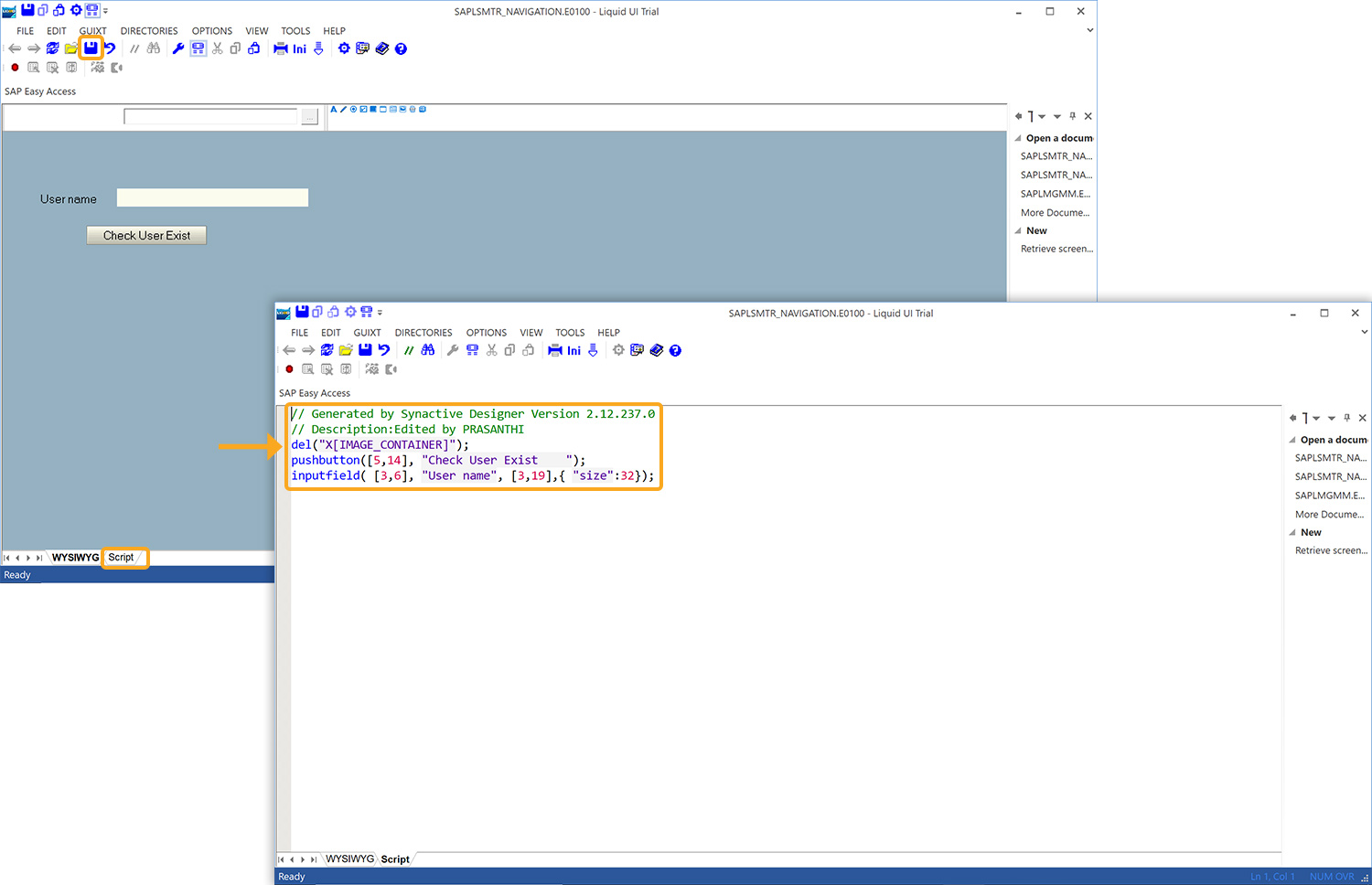This screenshot has height=885, width=1372.
Task: Click the User name input field
Action: (212, 197)
